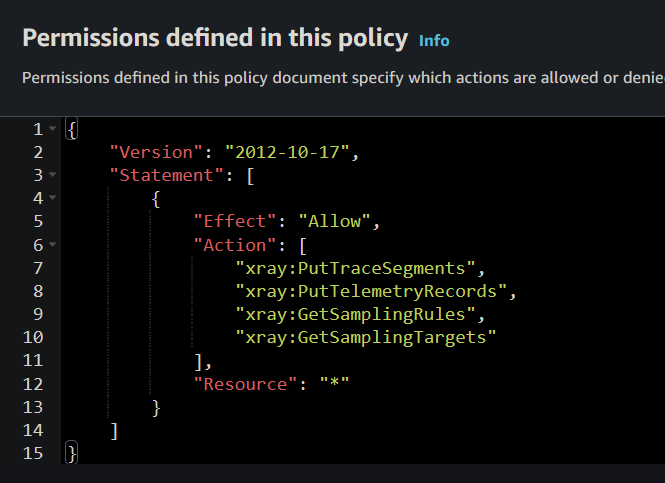Open the Info link beside the heading
Image resolution: width=665 pixels, height=483 pixels.
434,41
